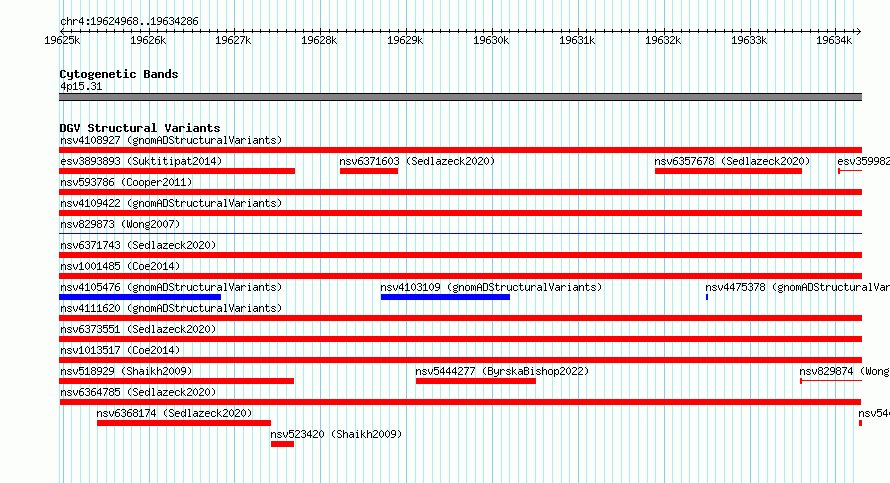The image size is (890, 483).
Task: Select the esv3893893 Suktitipat2014 variant label
Action: [x=141, y=161]
